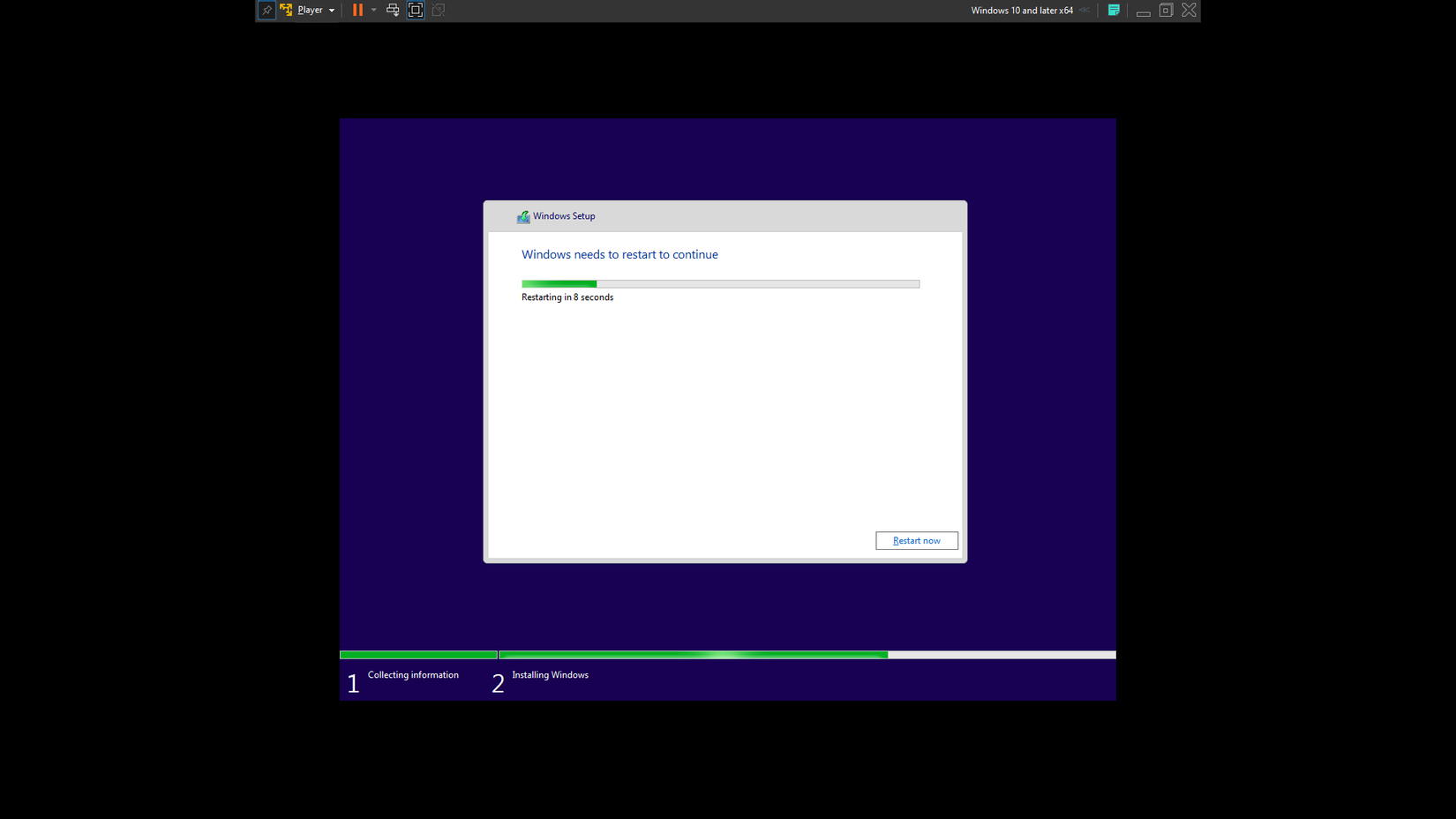The image size is (1456, 819).
Task: Minimize the VMware Player window
Action: point(1144,11)
